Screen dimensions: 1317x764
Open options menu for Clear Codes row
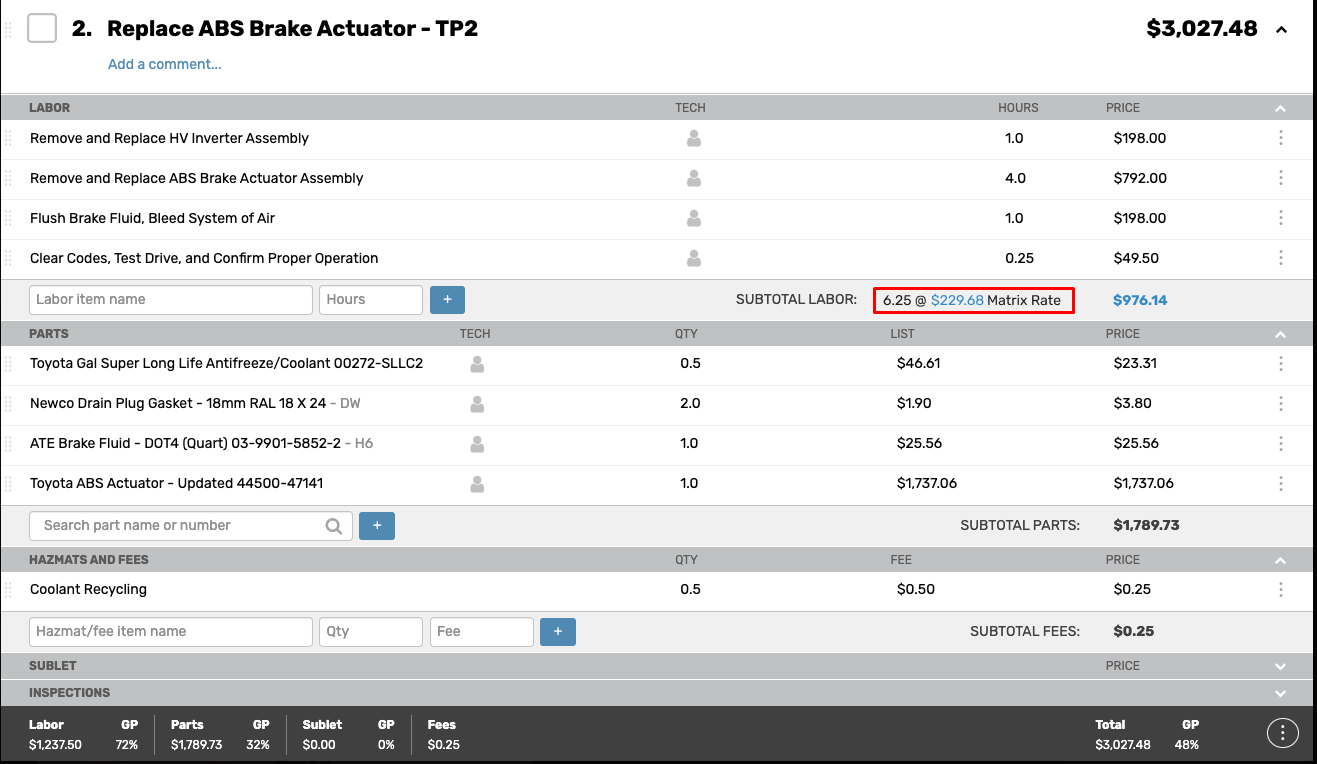[1281, 258]
